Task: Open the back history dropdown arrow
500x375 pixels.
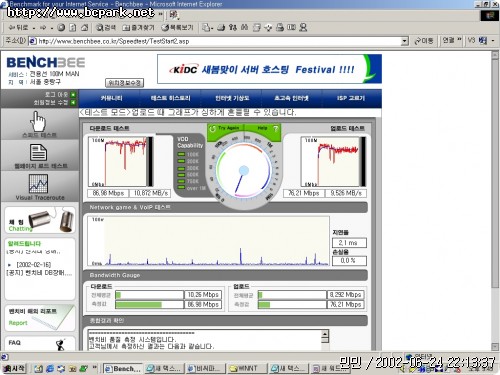Action: tap(34, 28)
